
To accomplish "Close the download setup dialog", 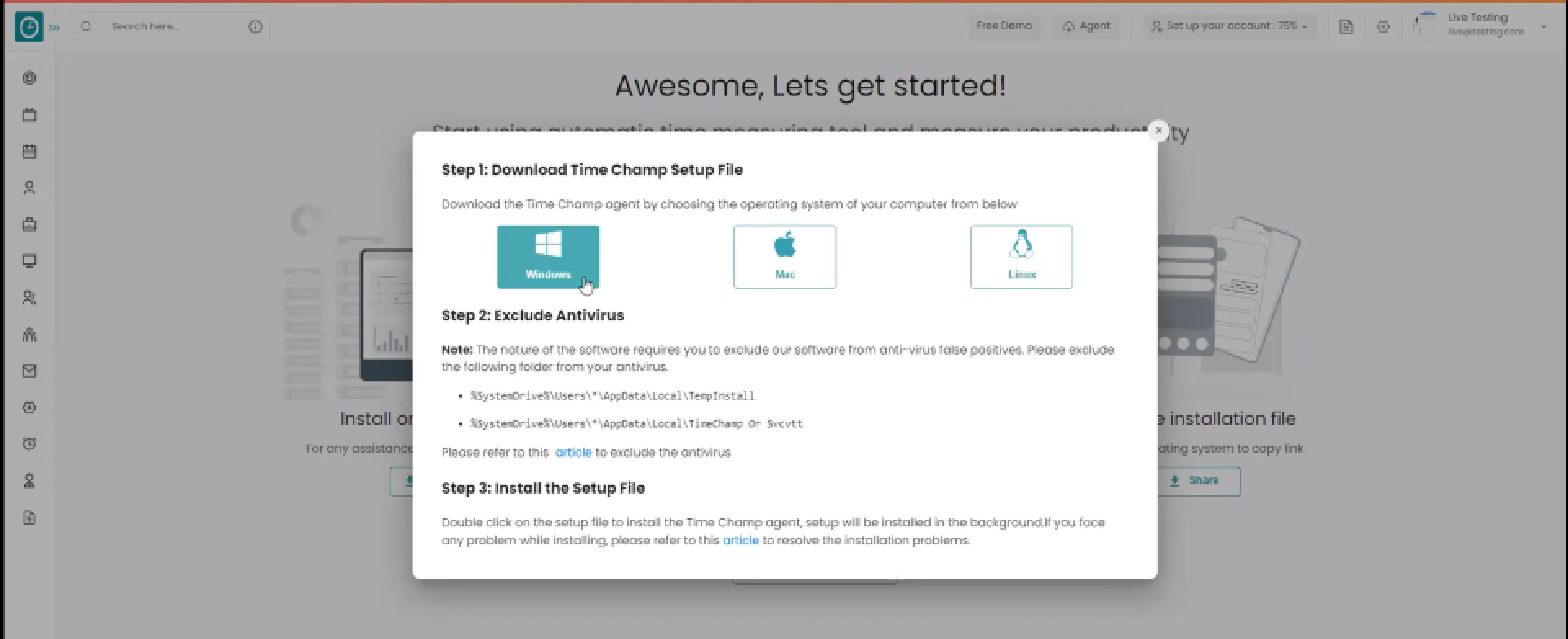I will tap(1158, 130).
